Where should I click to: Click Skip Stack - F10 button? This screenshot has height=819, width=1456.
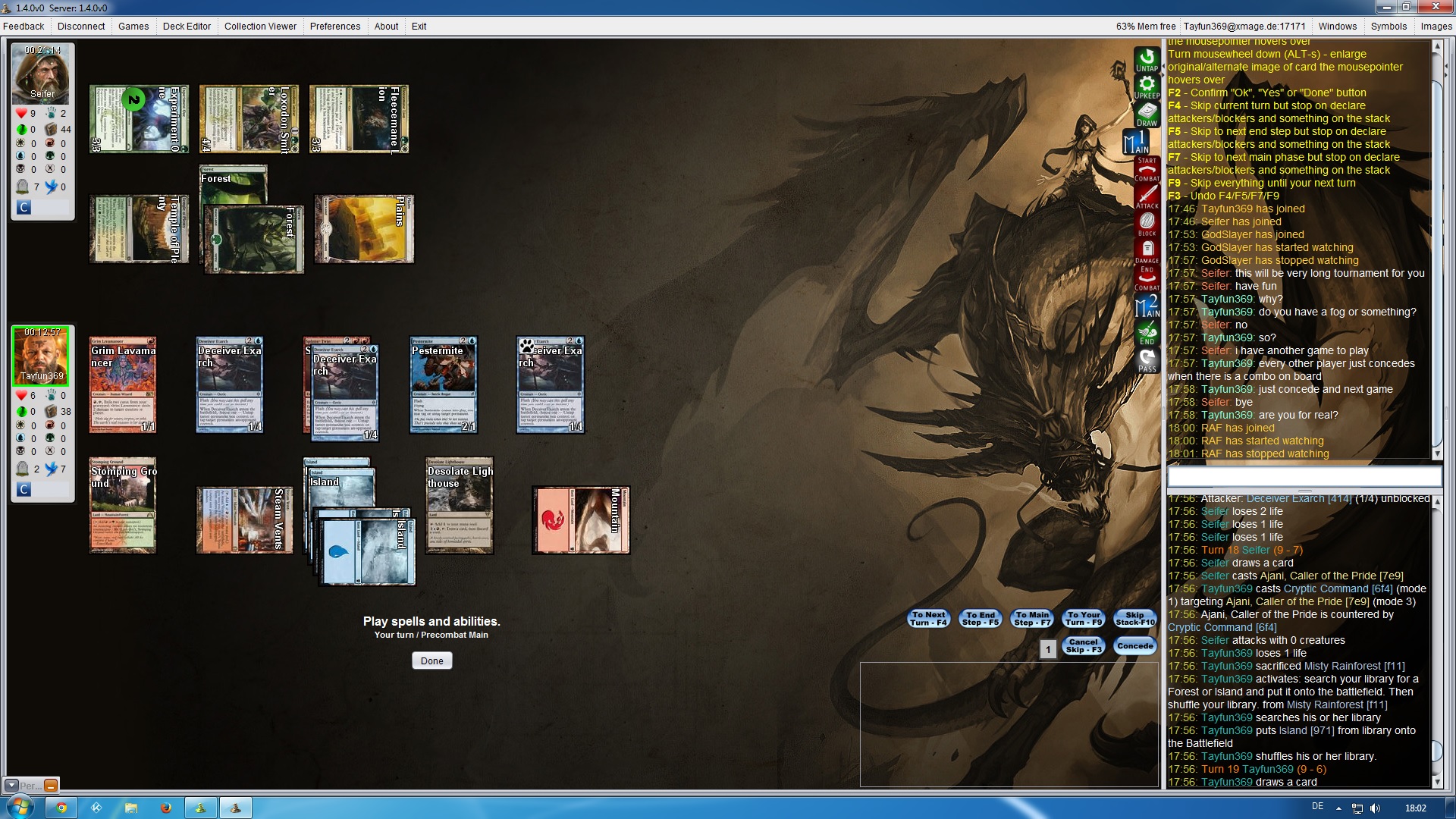coord(1135,618)
